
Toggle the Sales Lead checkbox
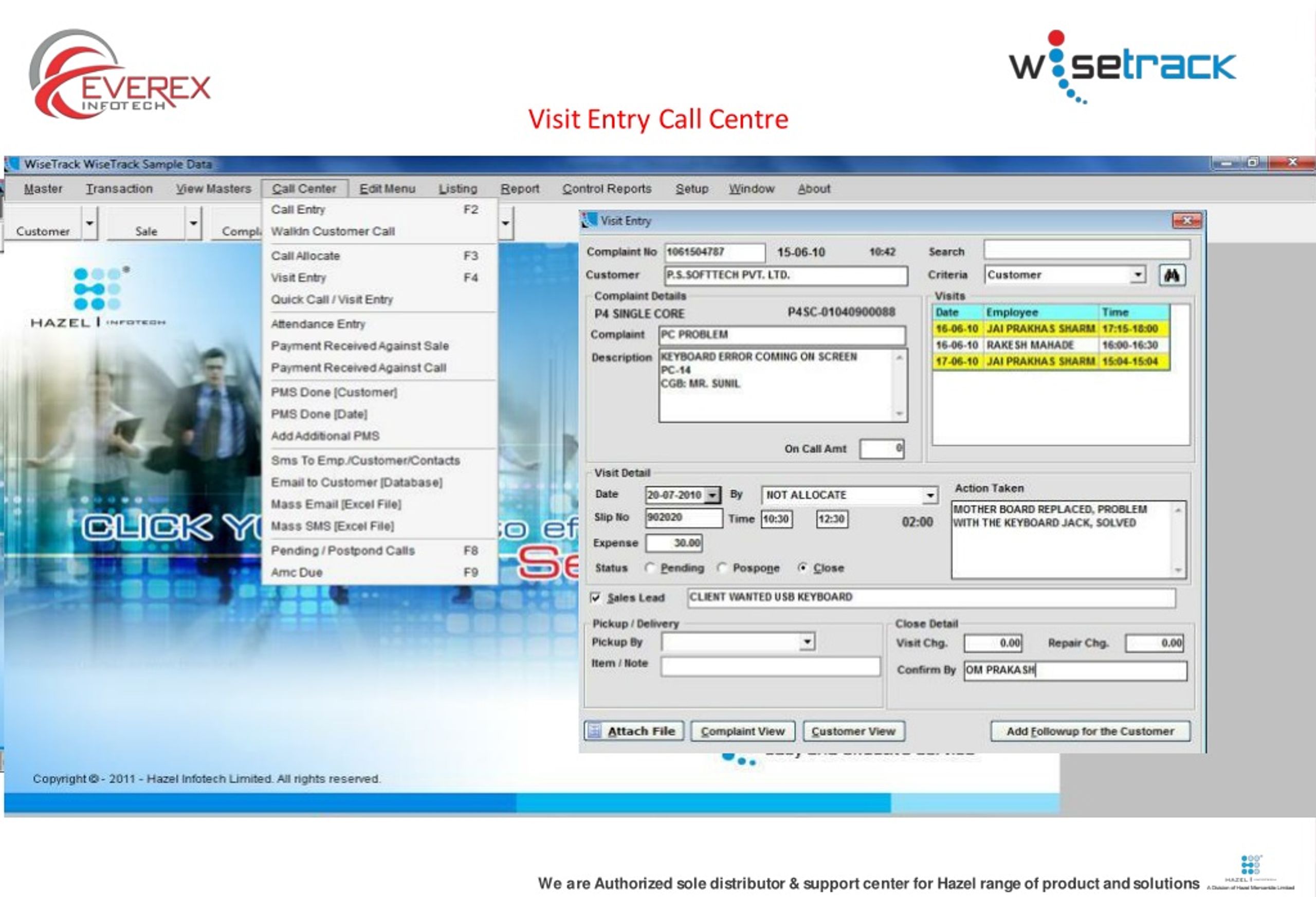point(595,597)
